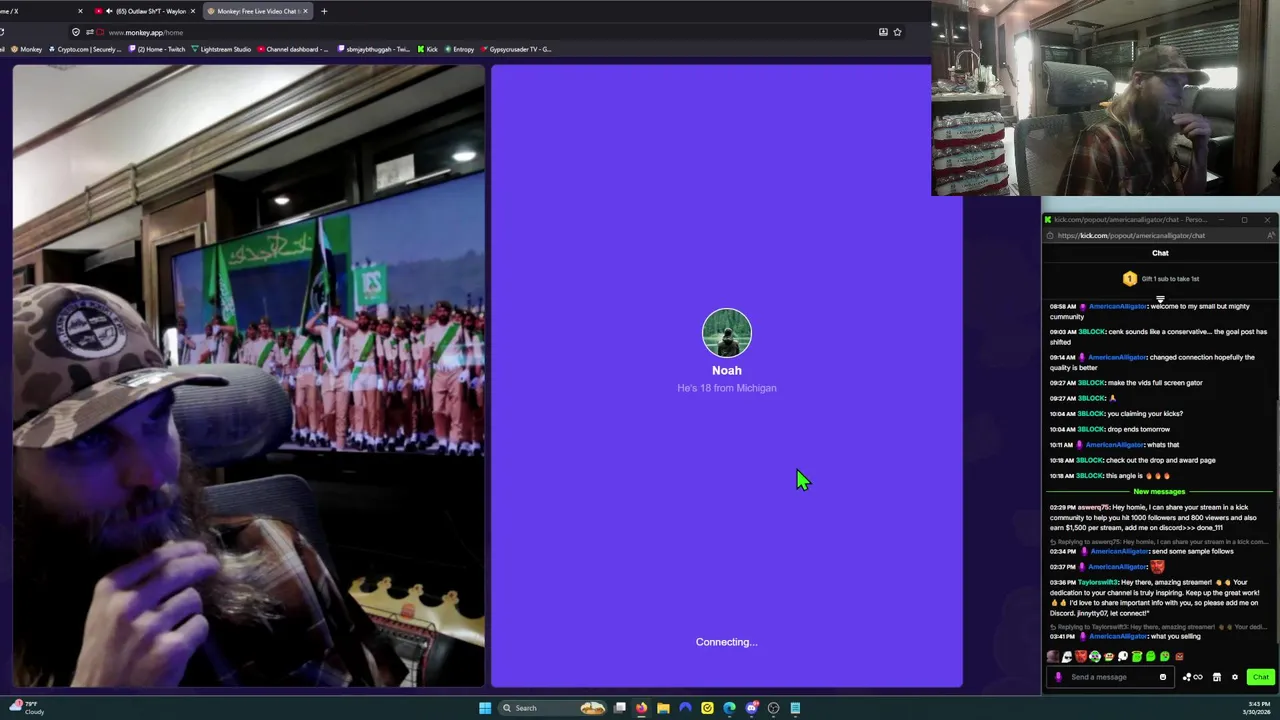
Task: Click Noah's profile avatar
Action: pos(727,333)
